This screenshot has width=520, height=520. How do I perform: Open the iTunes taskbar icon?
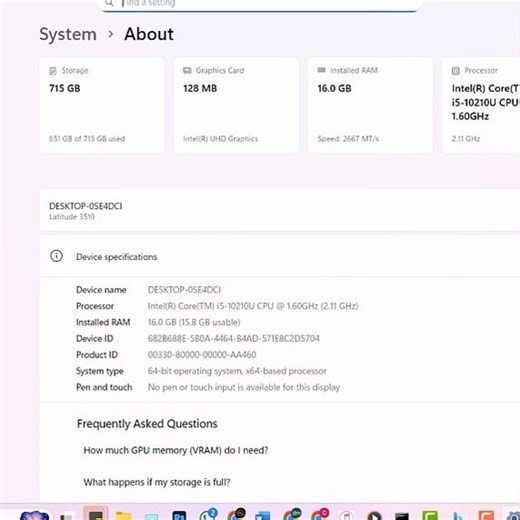347,516
